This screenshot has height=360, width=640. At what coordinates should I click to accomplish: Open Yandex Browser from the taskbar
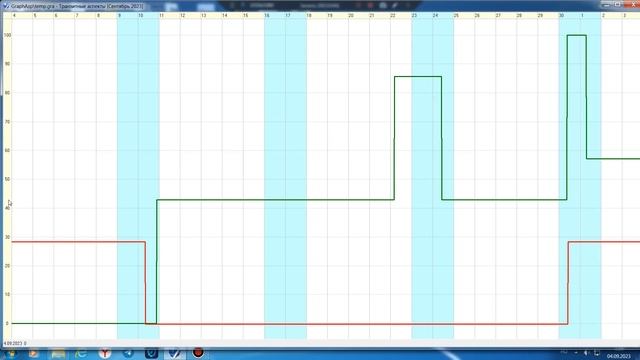point(105,353)
